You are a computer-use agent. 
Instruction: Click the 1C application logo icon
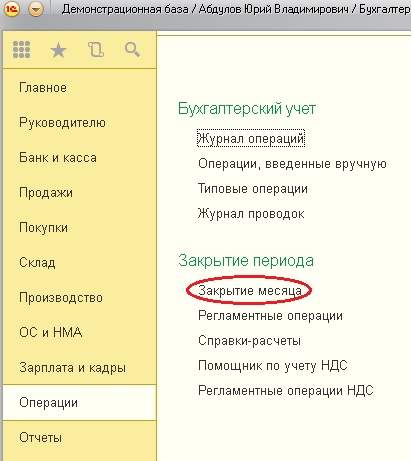[11, 9]
